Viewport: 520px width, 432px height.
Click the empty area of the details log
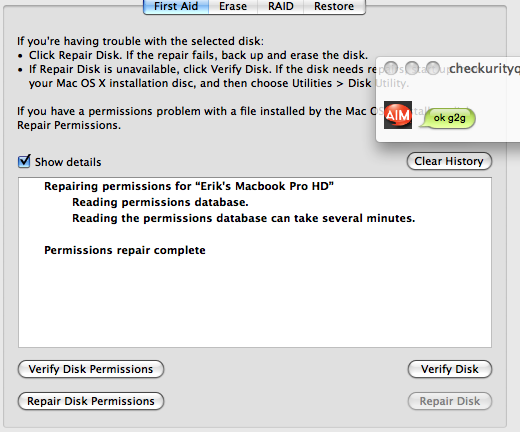[x=255, y=302]
